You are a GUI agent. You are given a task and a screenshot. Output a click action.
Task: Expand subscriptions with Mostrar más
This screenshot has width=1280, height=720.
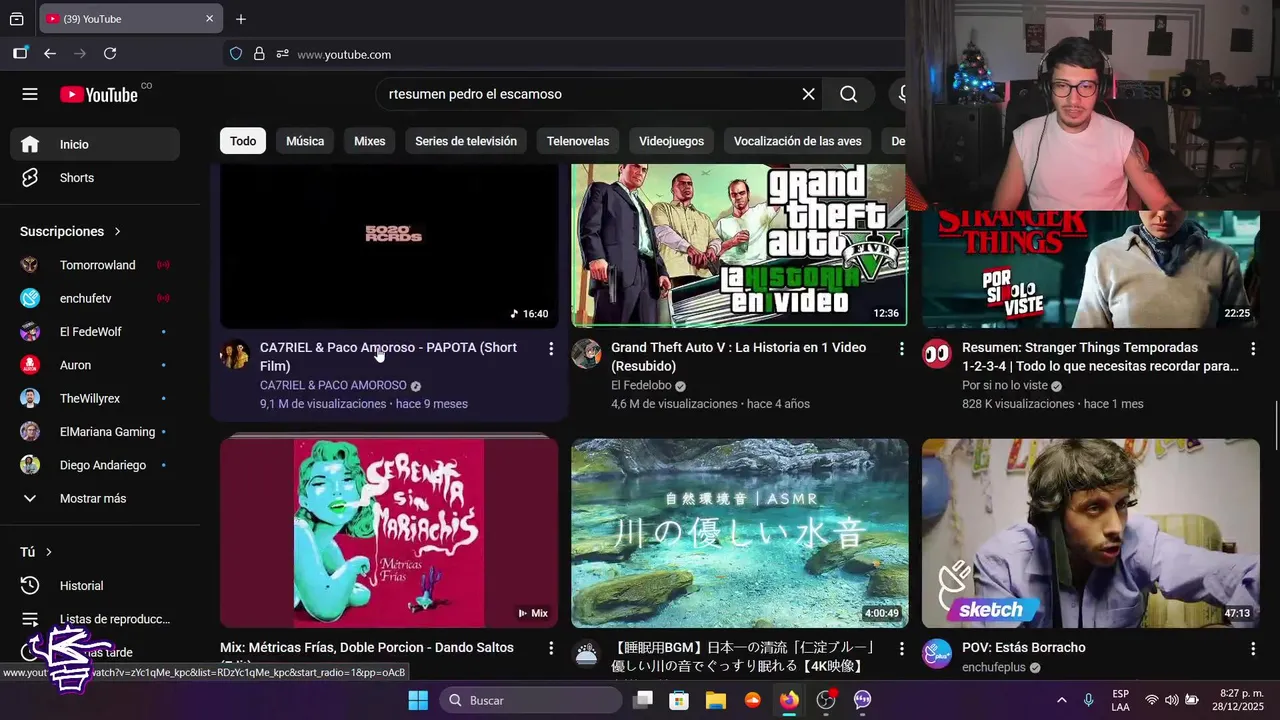pyautogui.click(x=95, y=498)
